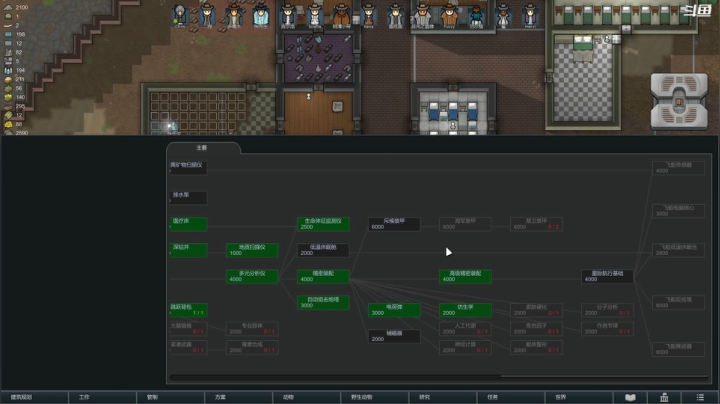Open the 研究 (Research) tab
Viewport: 720px width, 404px height.
pos(442,397)
